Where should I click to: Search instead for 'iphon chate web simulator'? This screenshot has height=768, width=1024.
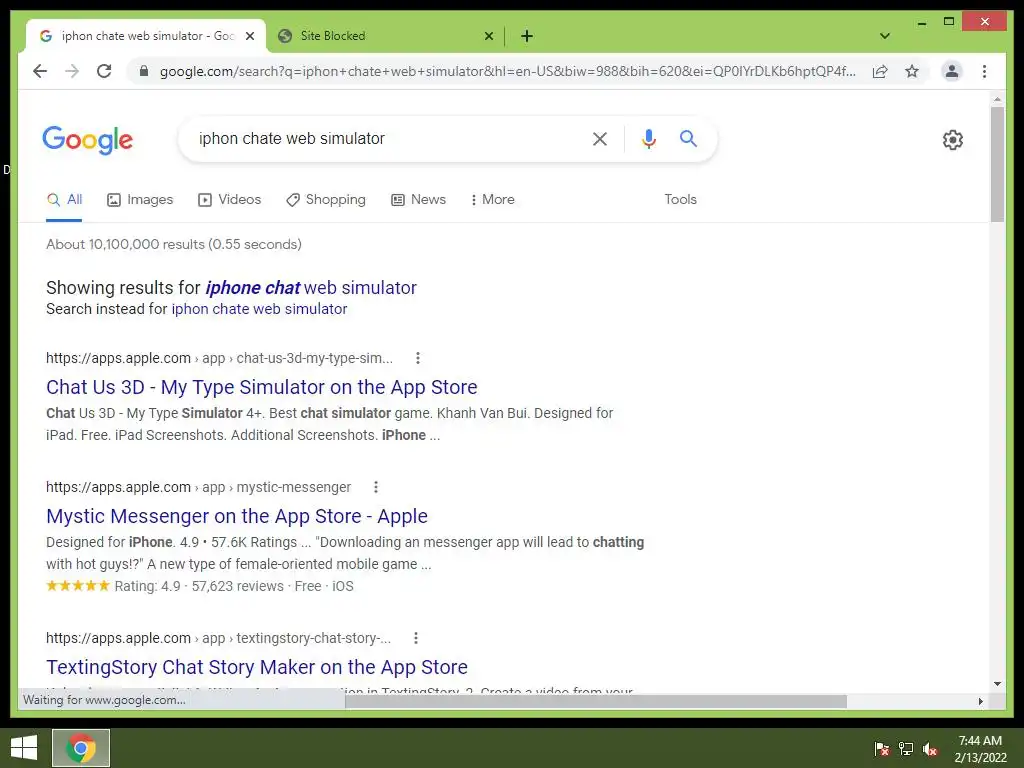point(259,309)
